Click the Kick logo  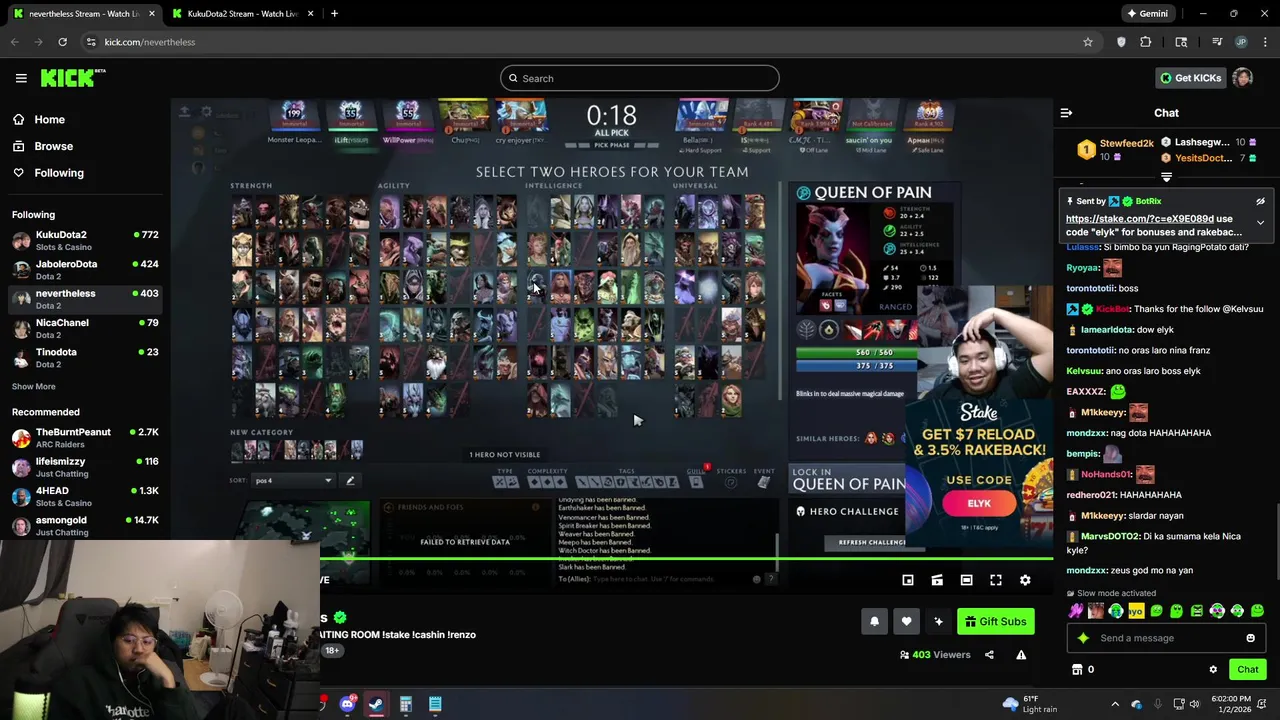[x=73, y=78]
